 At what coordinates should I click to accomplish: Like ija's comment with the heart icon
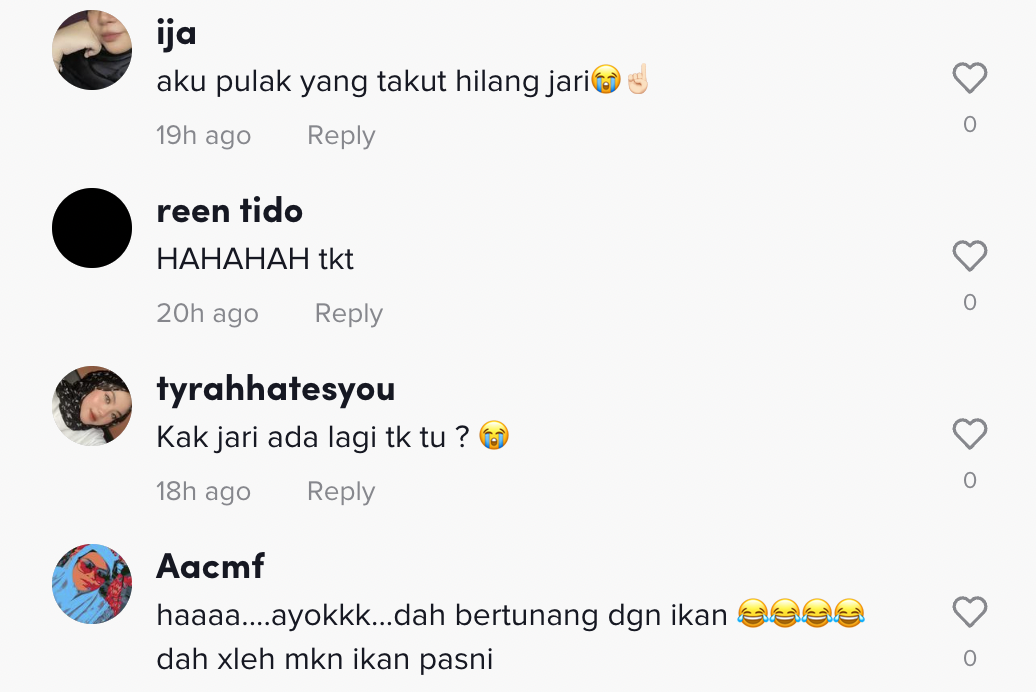(969, 78)
